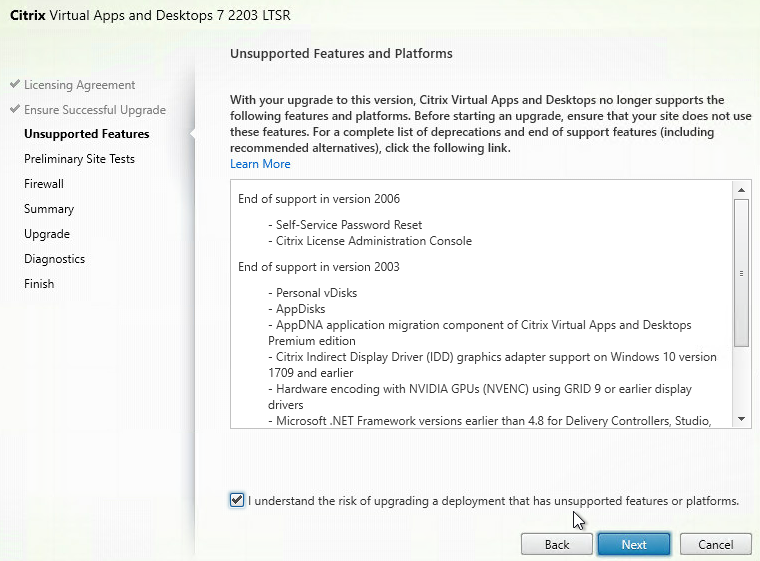Click 'AppDisks' list entry
Viewport: 760px width, 561px height.
297,309
